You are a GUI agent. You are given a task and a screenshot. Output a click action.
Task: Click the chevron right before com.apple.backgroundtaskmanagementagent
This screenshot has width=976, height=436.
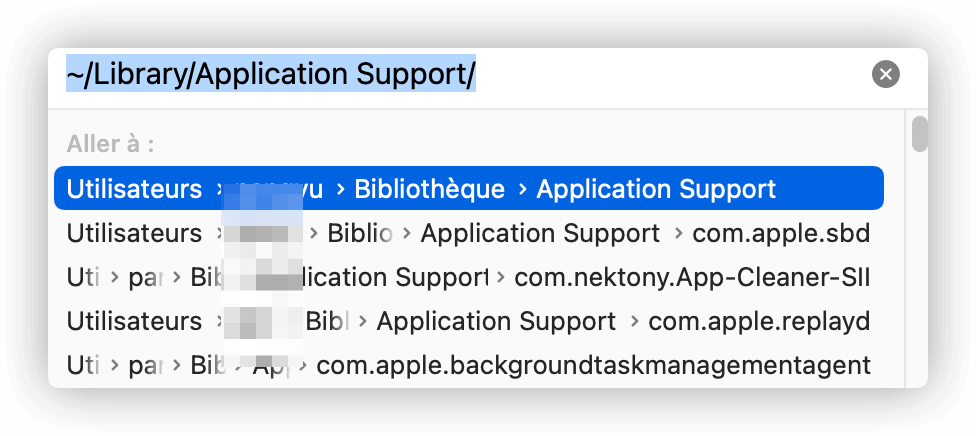[301, 365]
